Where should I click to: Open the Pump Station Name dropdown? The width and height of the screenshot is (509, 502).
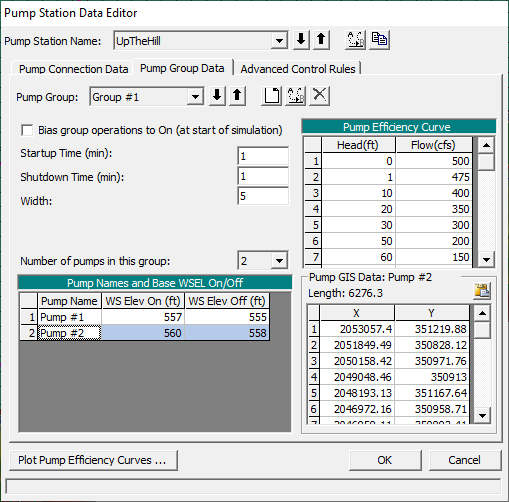pyautogui.click(x=279, y=41)
